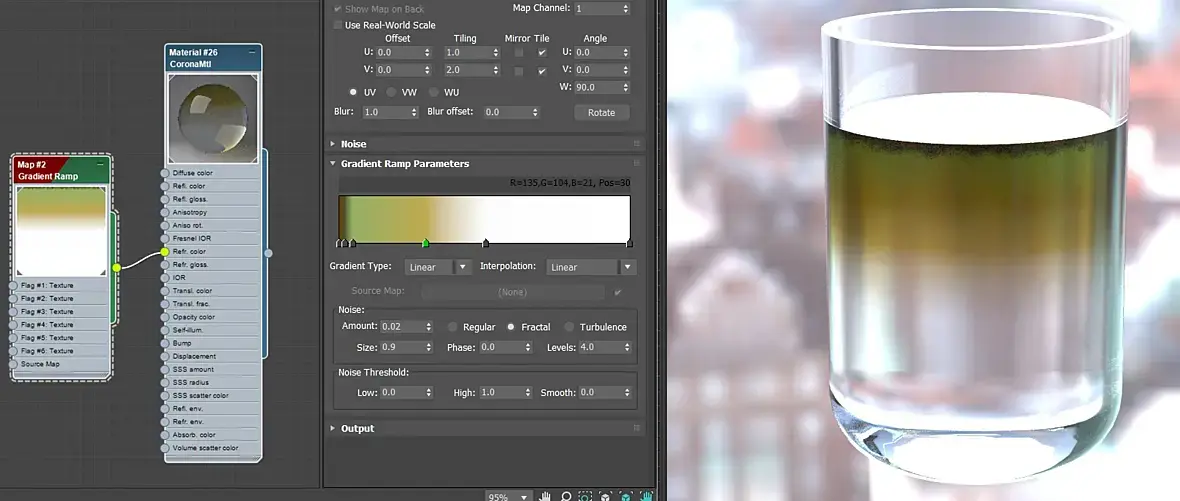Click the Flag #4: Texture socket
Screen dimensions: 1180x501
pos(14,325)
